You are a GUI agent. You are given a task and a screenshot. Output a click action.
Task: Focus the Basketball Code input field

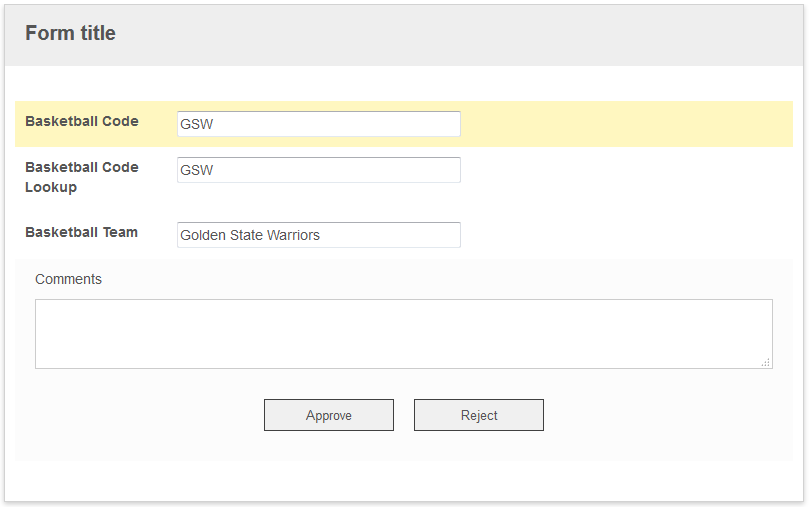point(319,124)
